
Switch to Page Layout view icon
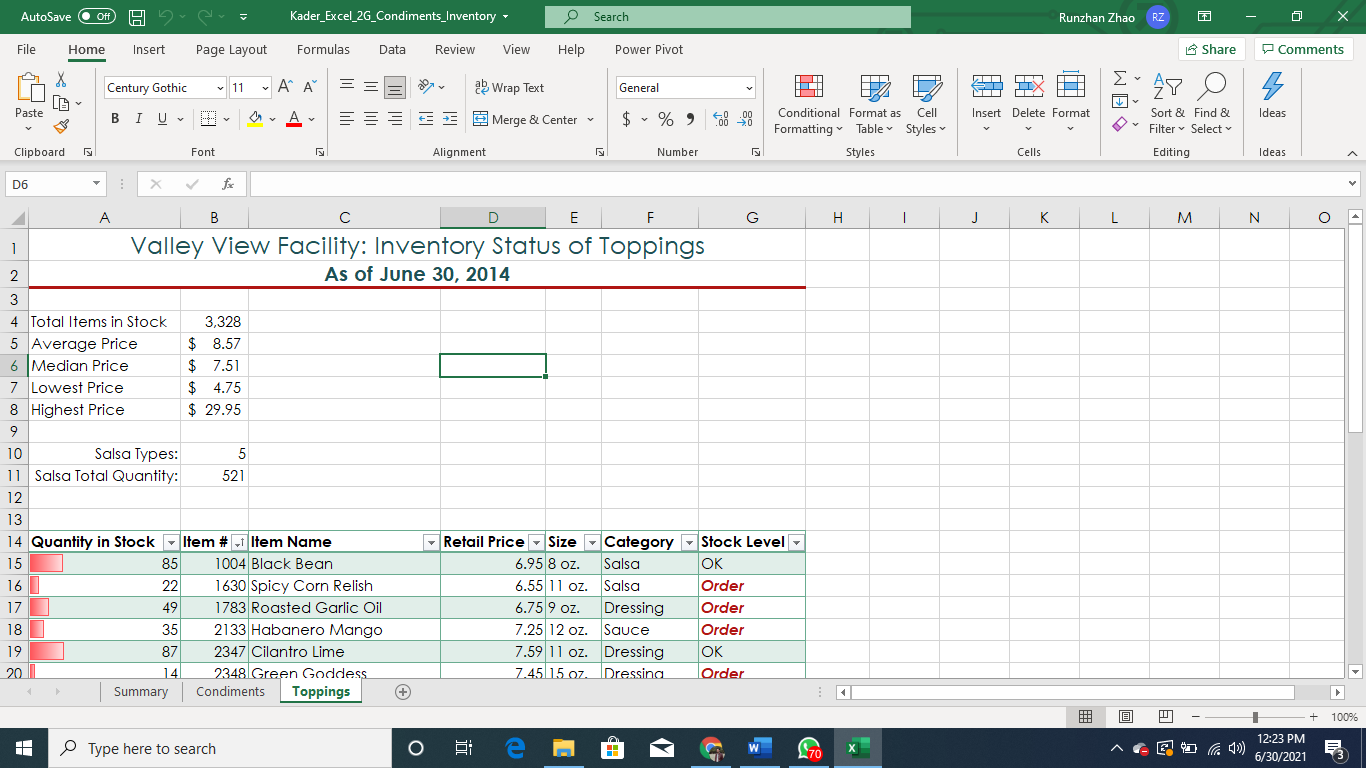tap(1125, 717)
